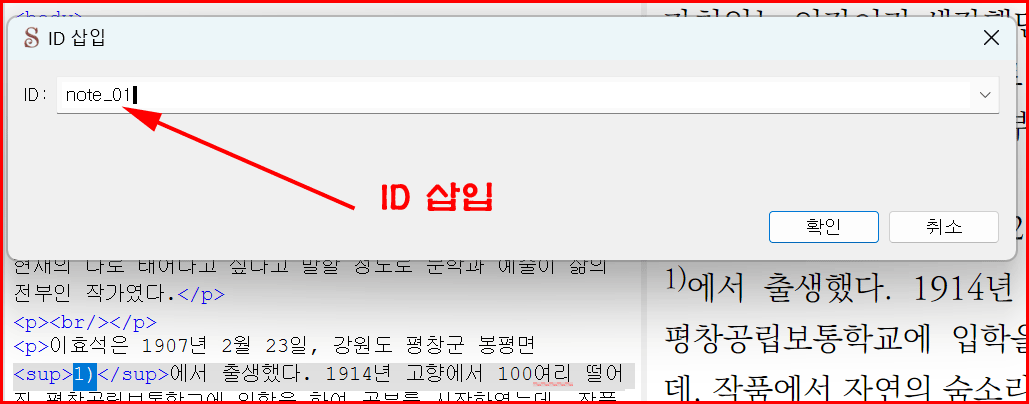Click the <p><br/></p> line in code view
Viewport: 1029px width, 404px height.
pos(85,322)
